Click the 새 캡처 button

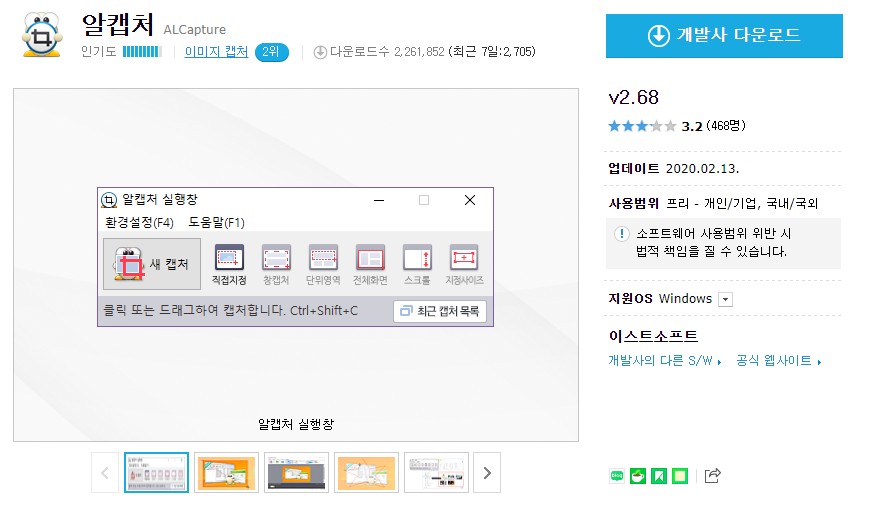point(152,264)
